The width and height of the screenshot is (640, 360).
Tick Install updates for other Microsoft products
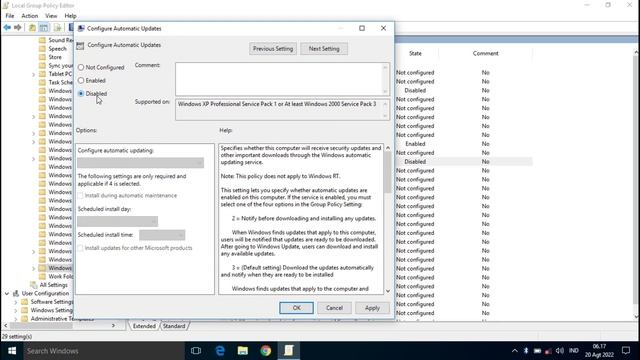(80, 248)
